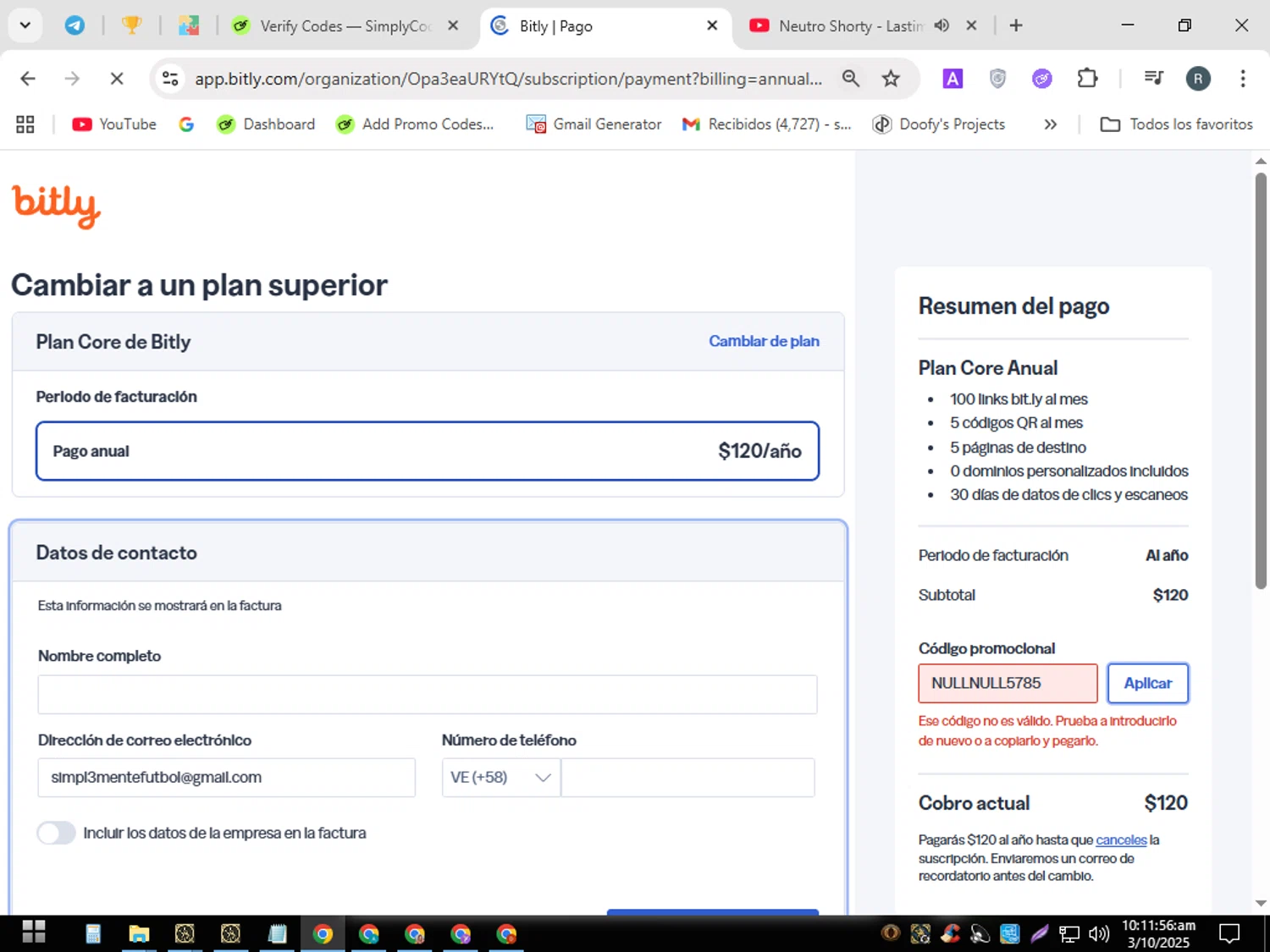Screen dimensions: 1270x952
Task: Open the puzzle-piece pinned tab
Action: tap(188, 25)
